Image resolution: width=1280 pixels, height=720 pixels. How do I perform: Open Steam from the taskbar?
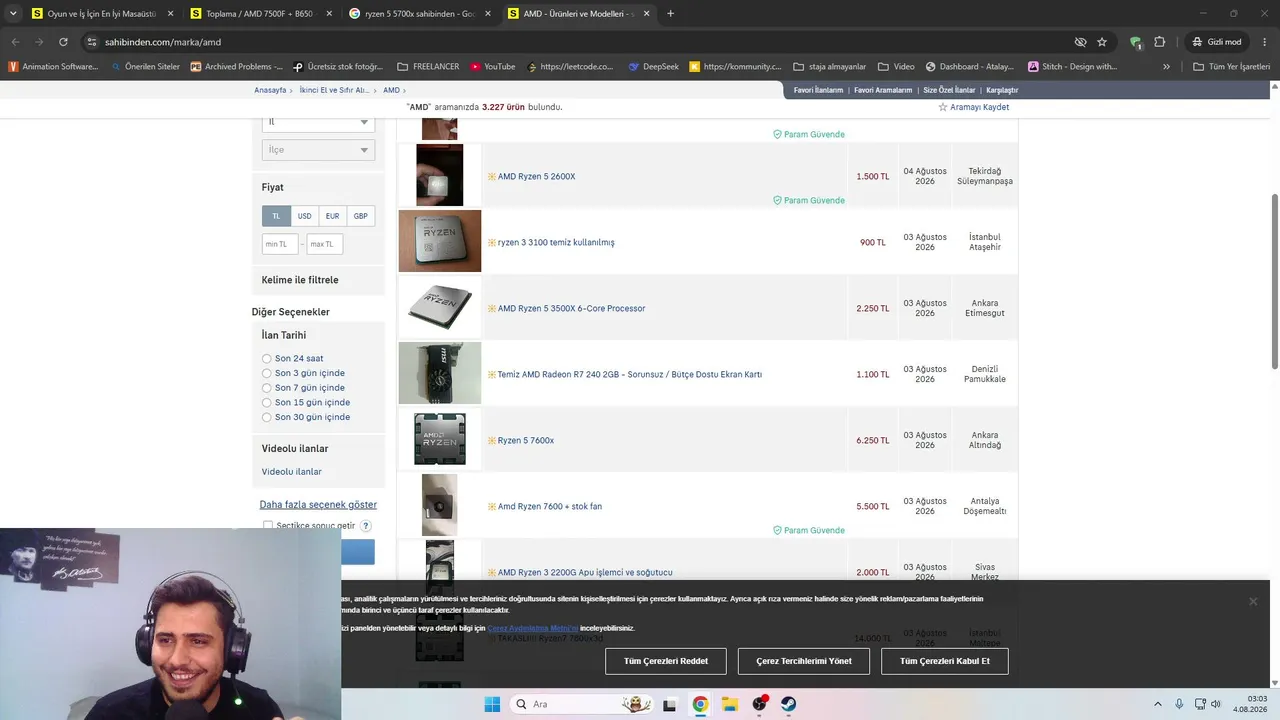(789, 704)
